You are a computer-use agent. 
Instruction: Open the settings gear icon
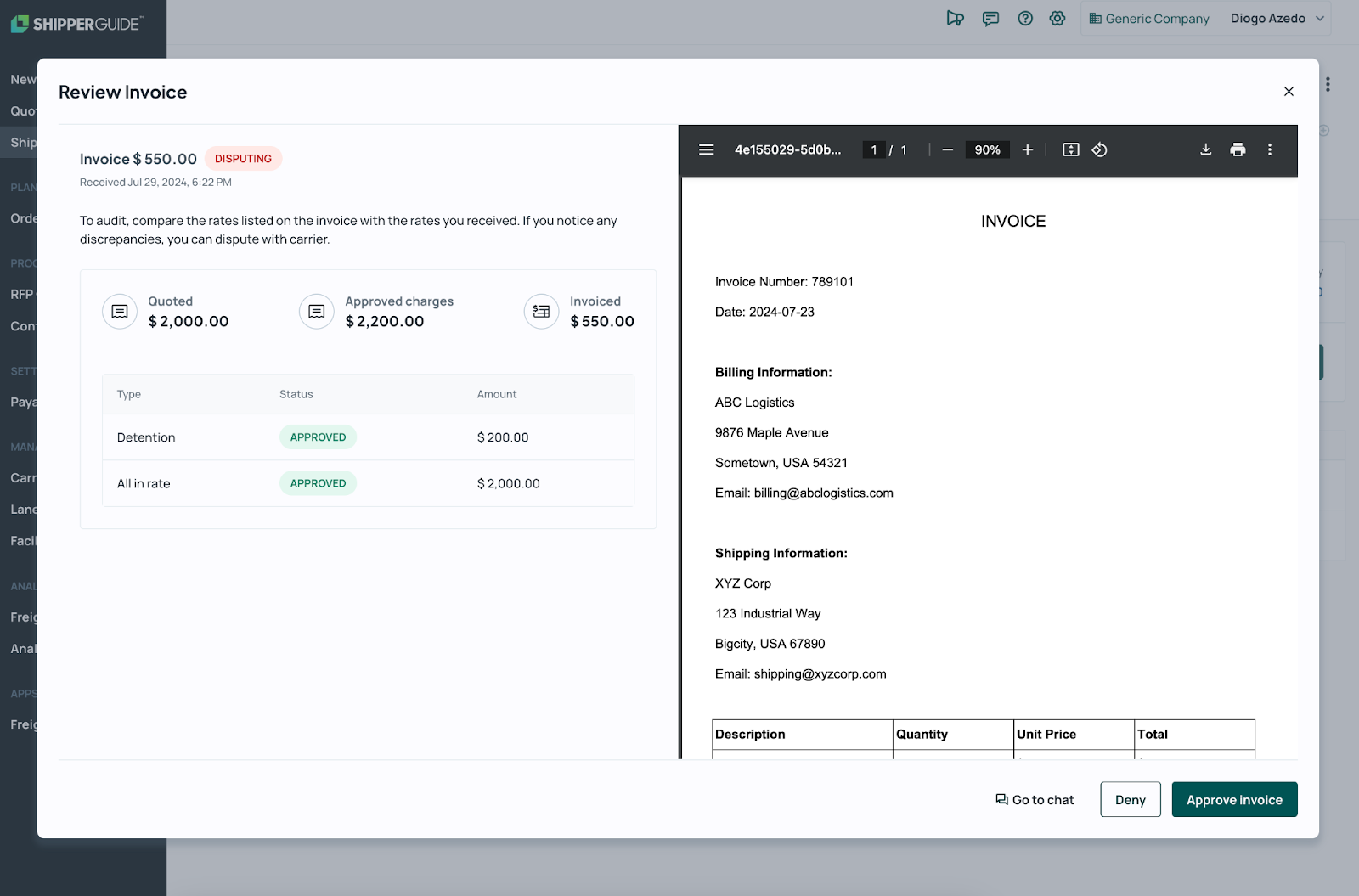click(1057, 18)
